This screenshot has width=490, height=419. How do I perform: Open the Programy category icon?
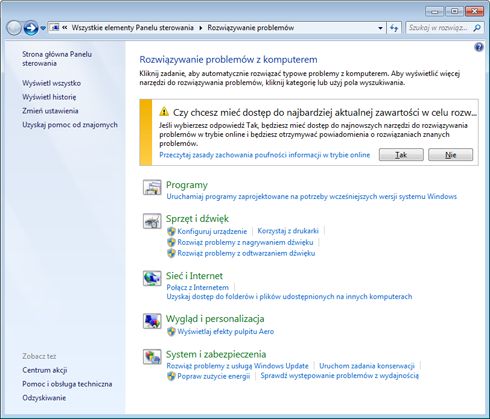pyautogui.click(x=152, y=187)
